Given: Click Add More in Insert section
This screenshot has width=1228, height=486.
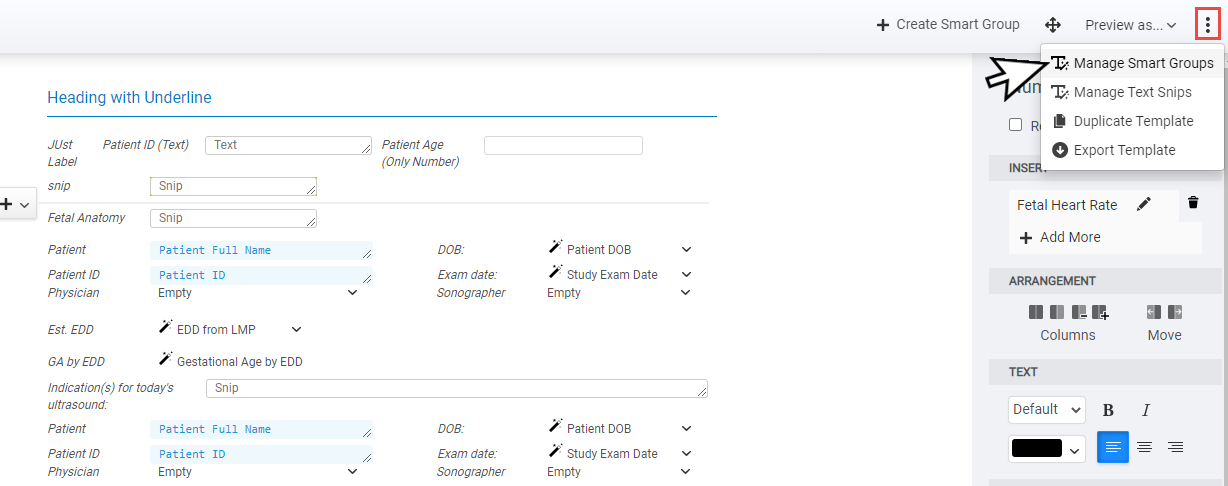Looking at the screenshot, I should [x=1059, y=237].
